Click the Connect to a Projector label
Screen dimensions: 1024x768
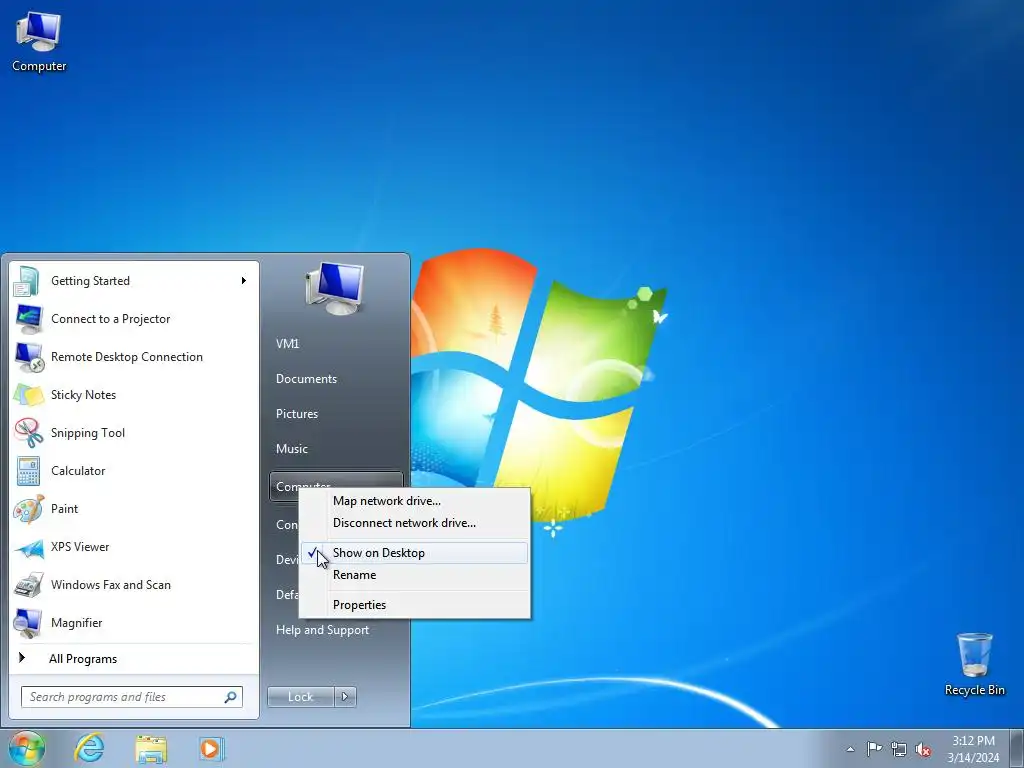coord(111,319)
